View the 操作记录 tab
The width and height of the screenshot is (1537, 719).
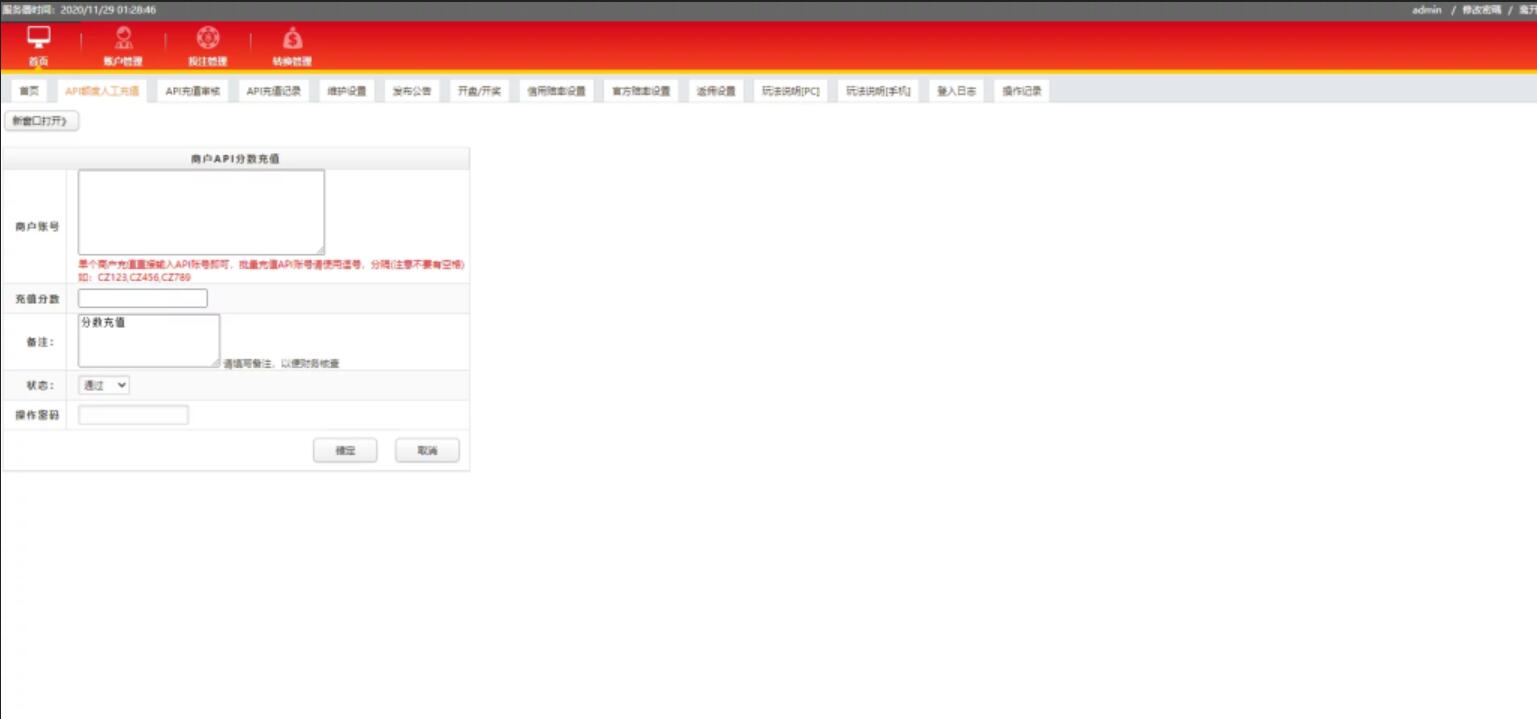click(1022, 91)
